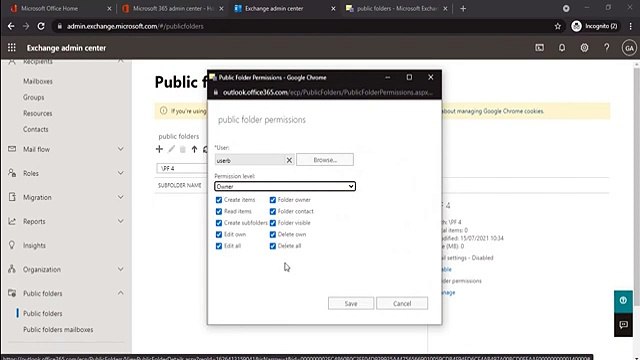640x360 pixels.
Task: Clear the userb entry with X
Action: pos(289,160)
